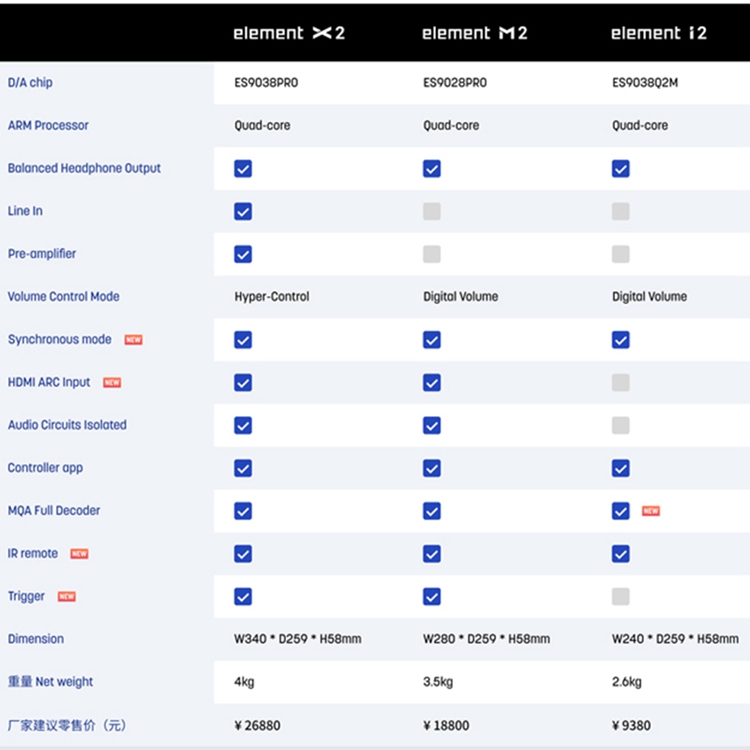This screenshot has height=750, width=750.
Task: Click X2 Synchronous mode checkbox
Action: point(243,340)
